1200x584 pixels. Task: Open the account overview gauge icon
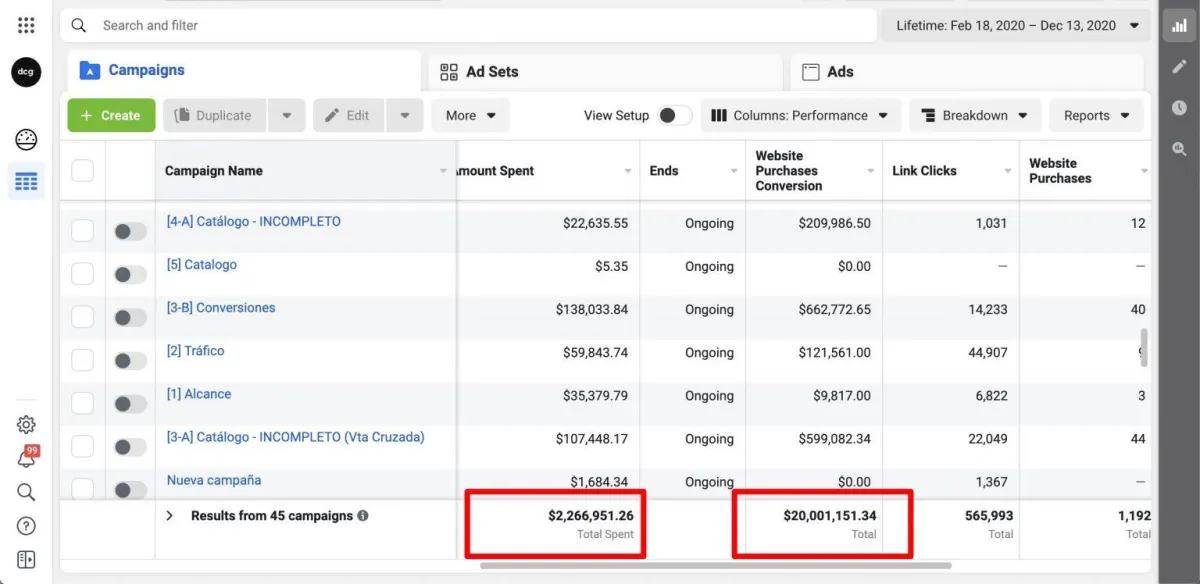tap(26, 140)
